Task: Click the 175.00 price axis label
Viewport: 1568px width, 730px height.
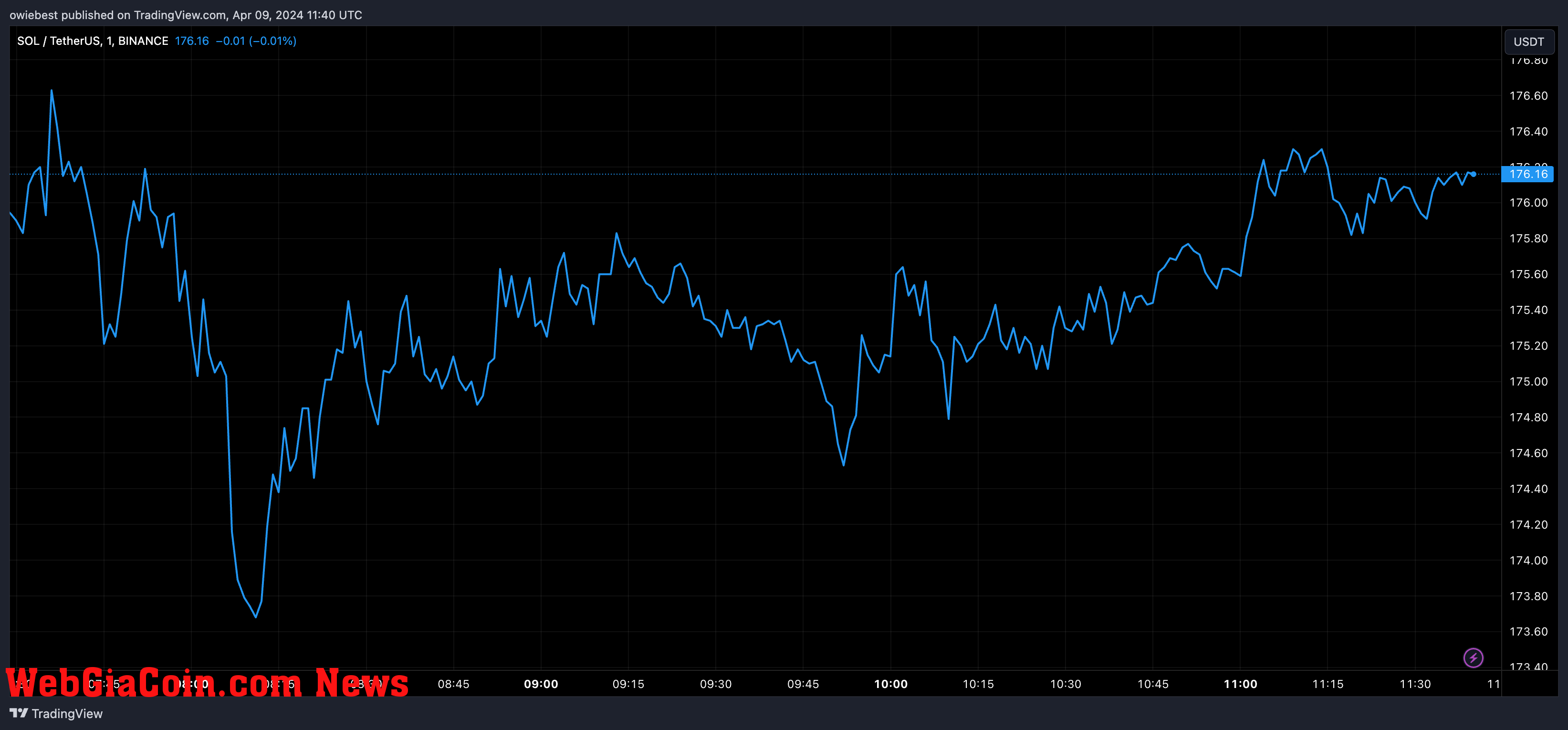Action: pyautogui.click(x=1528, y=382)
